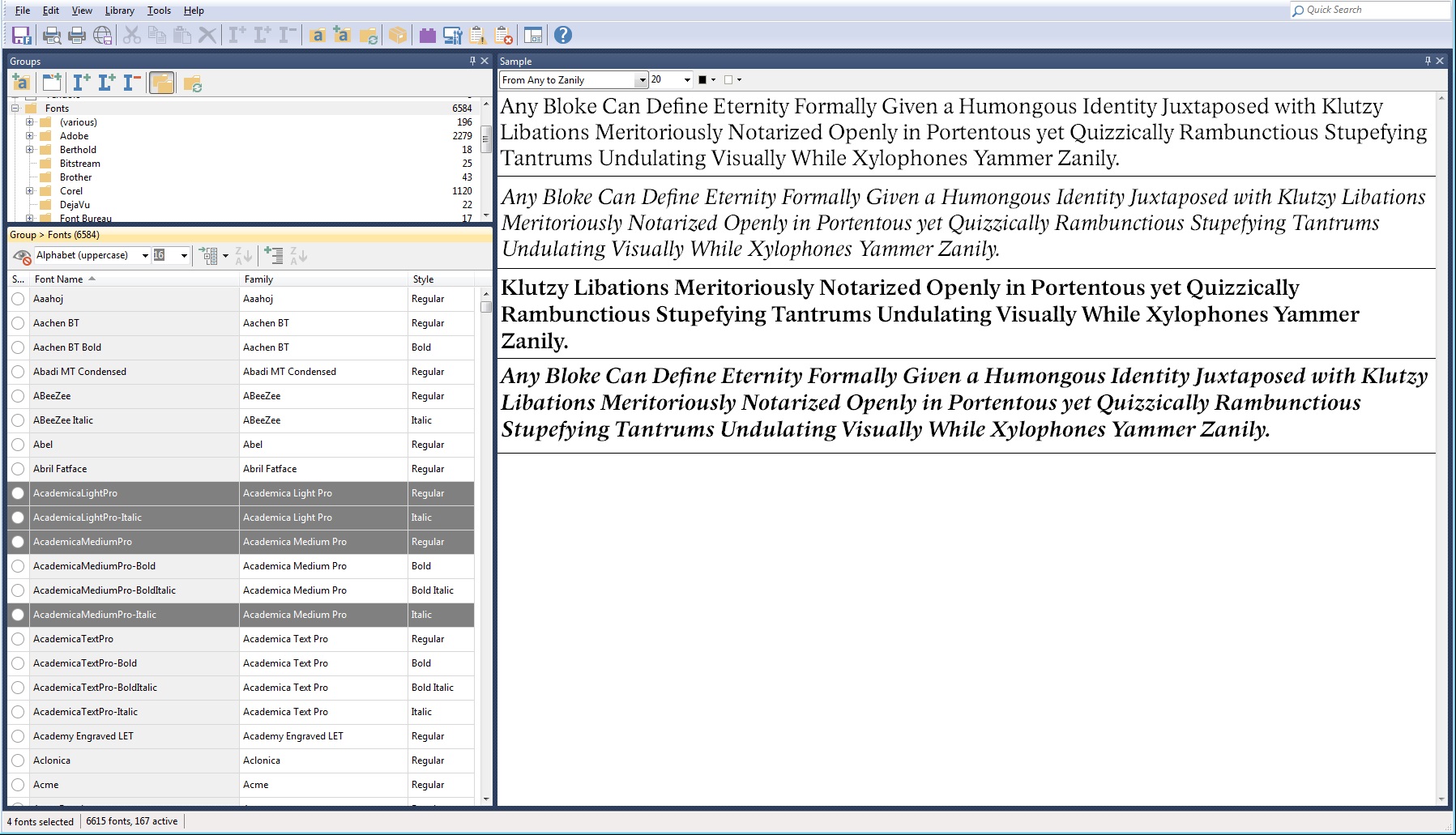The height and width of the screenshot is (835, 1456).
Task: Click the globe export-to-web icon
Action: tap(102, 35)
